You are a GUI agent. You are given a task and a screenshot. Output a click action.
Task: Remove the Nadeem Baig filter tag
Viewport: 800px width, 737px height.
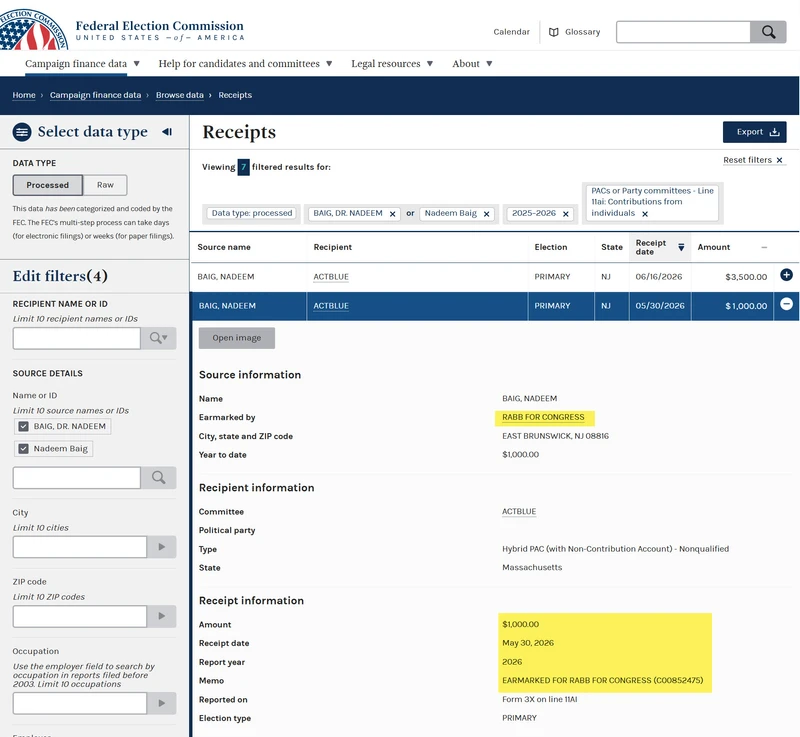tap(486, 214)
